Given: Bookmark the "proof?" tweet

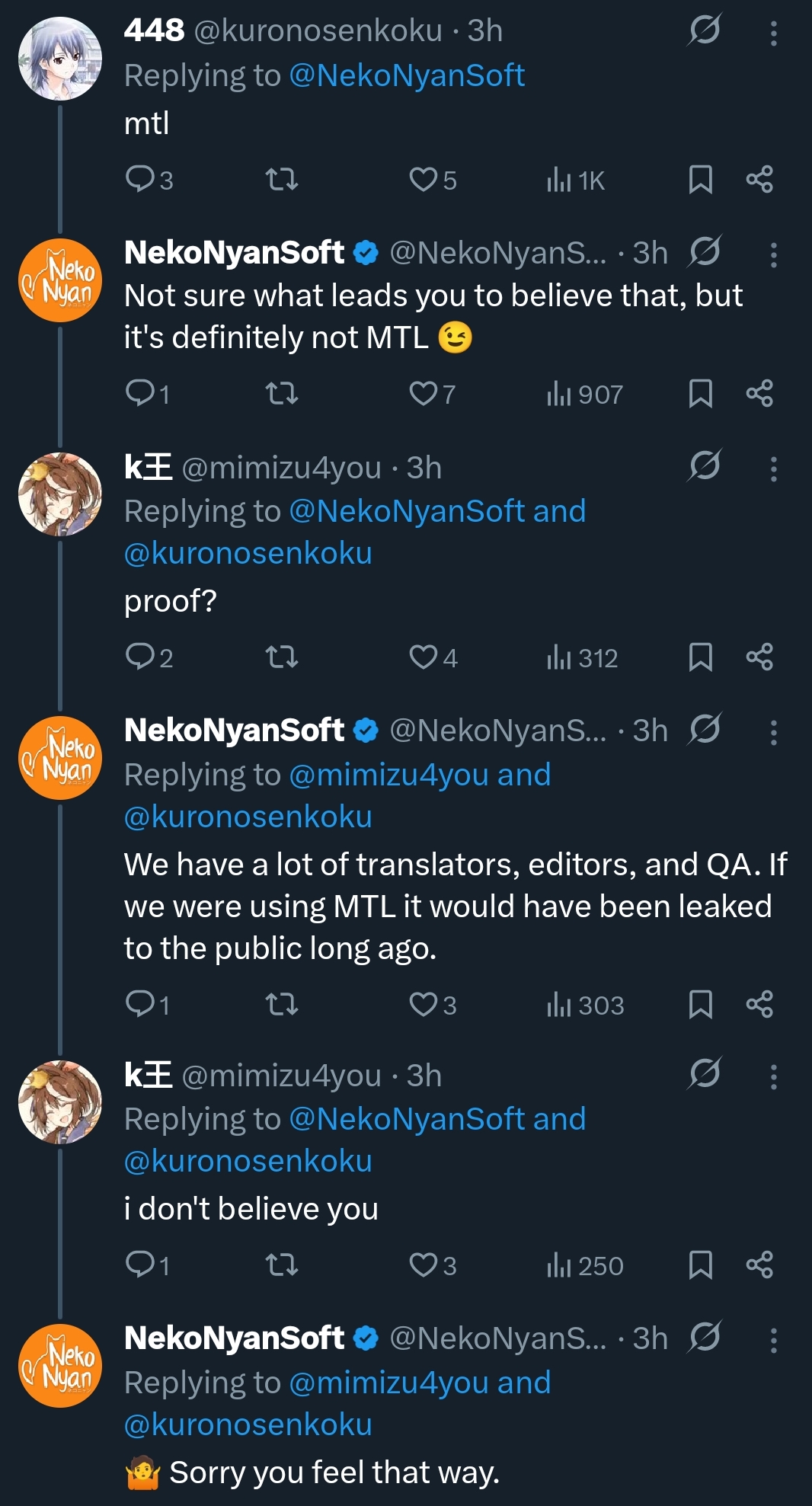Looking at the screenshot, I should pyautogui.click(x=700, y=657).
